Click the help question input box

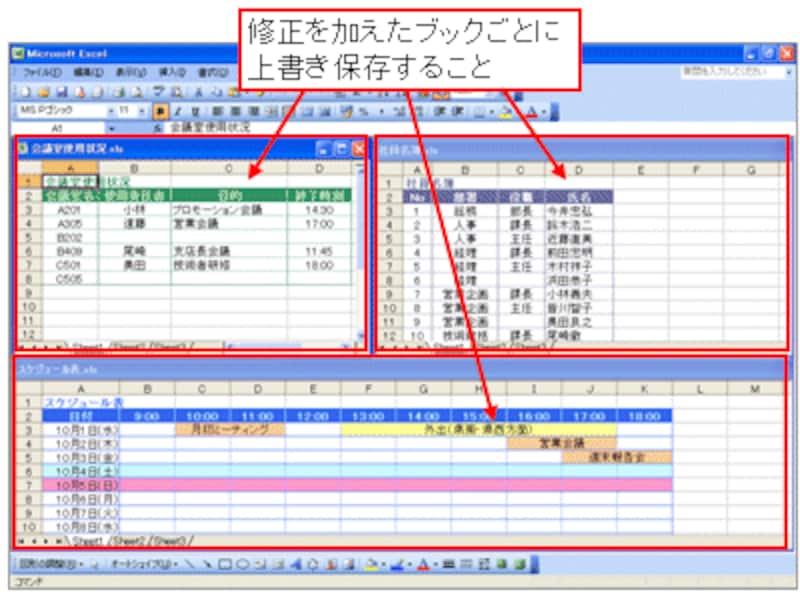(732, 71)
